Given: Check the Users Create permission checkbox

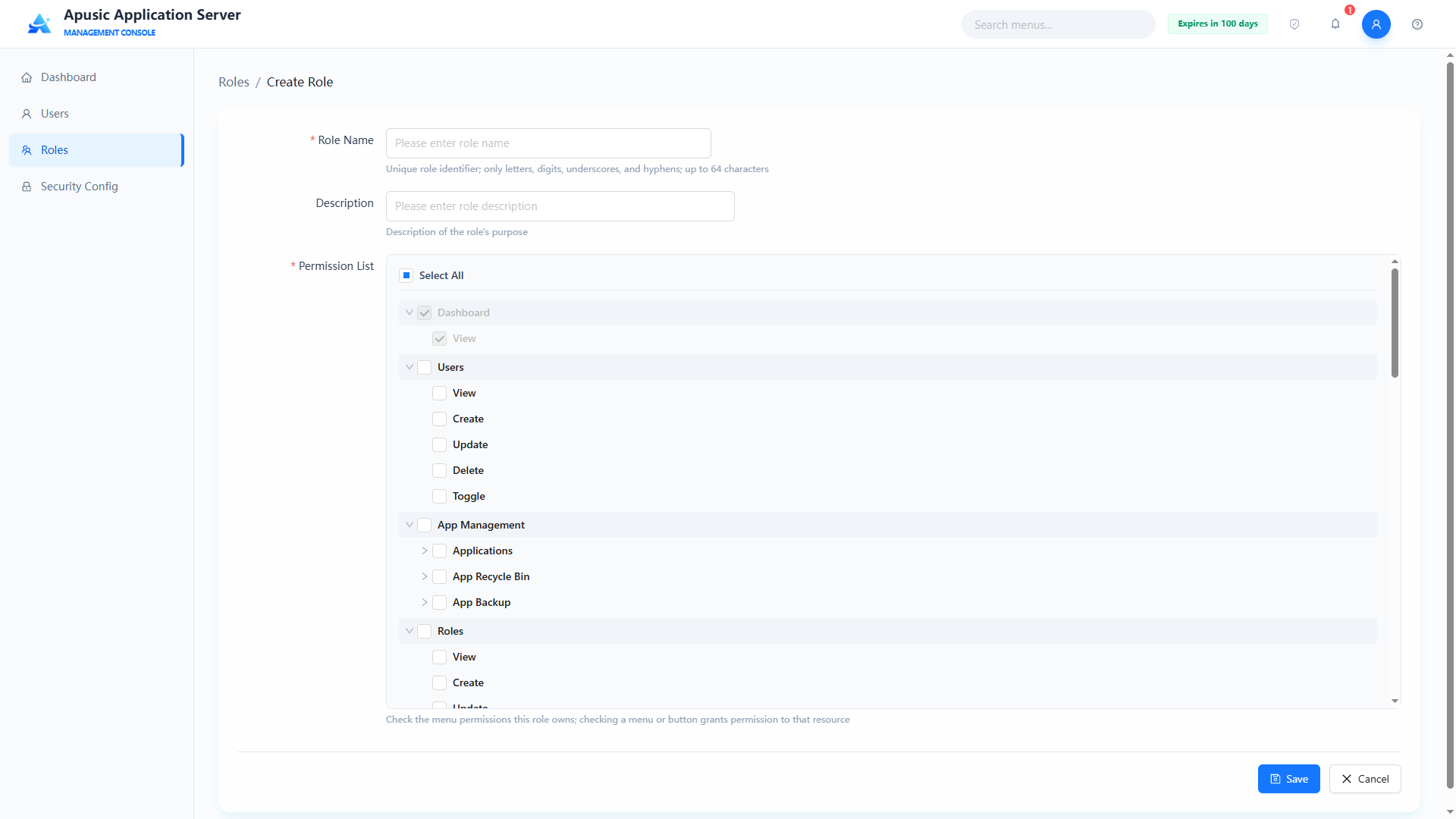Looking at the screenshot, I should [x=440, y=419].
